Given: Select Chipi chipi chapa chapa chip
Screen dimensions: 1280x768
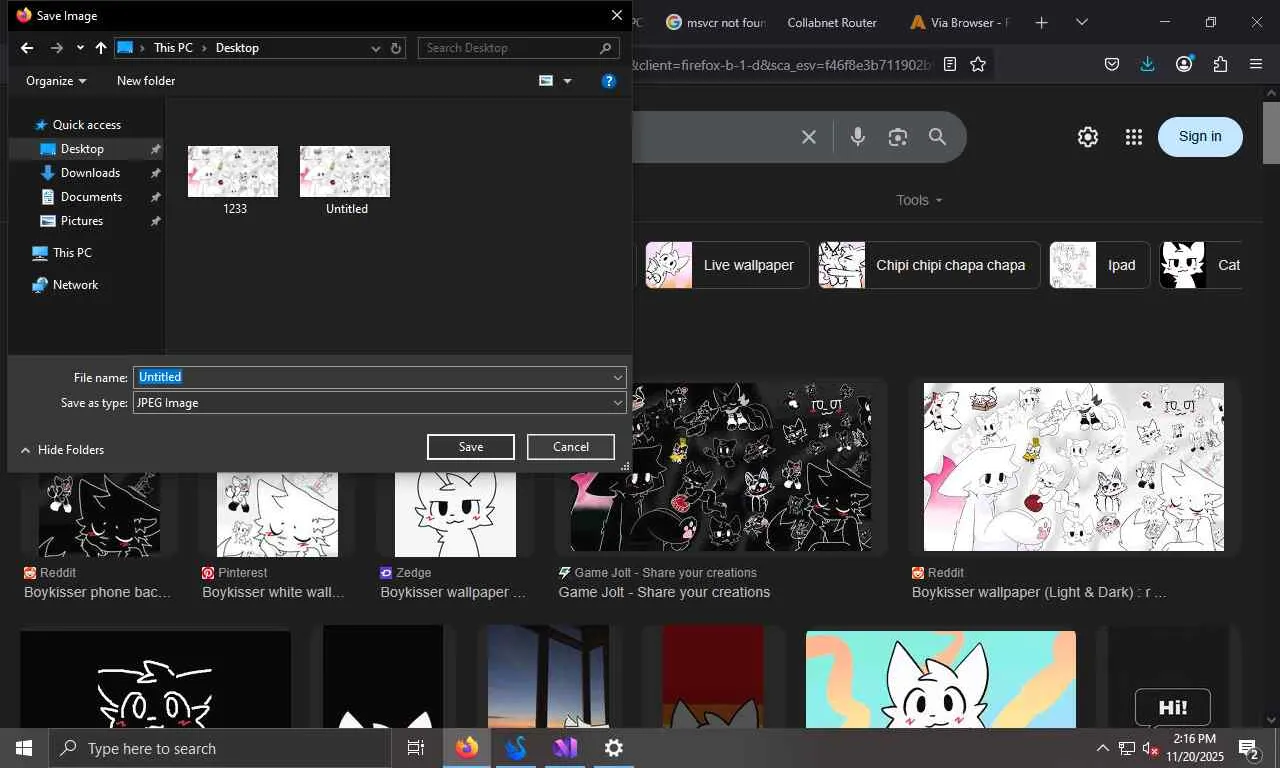Looking at the screenshot, I should (x=929, y=265).
